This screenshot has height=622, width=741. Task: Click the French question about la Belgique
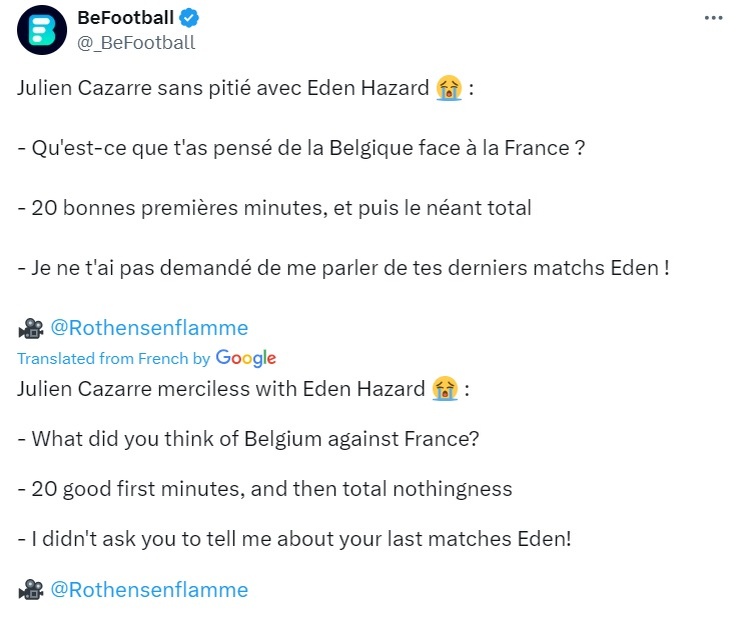[300, 148]
